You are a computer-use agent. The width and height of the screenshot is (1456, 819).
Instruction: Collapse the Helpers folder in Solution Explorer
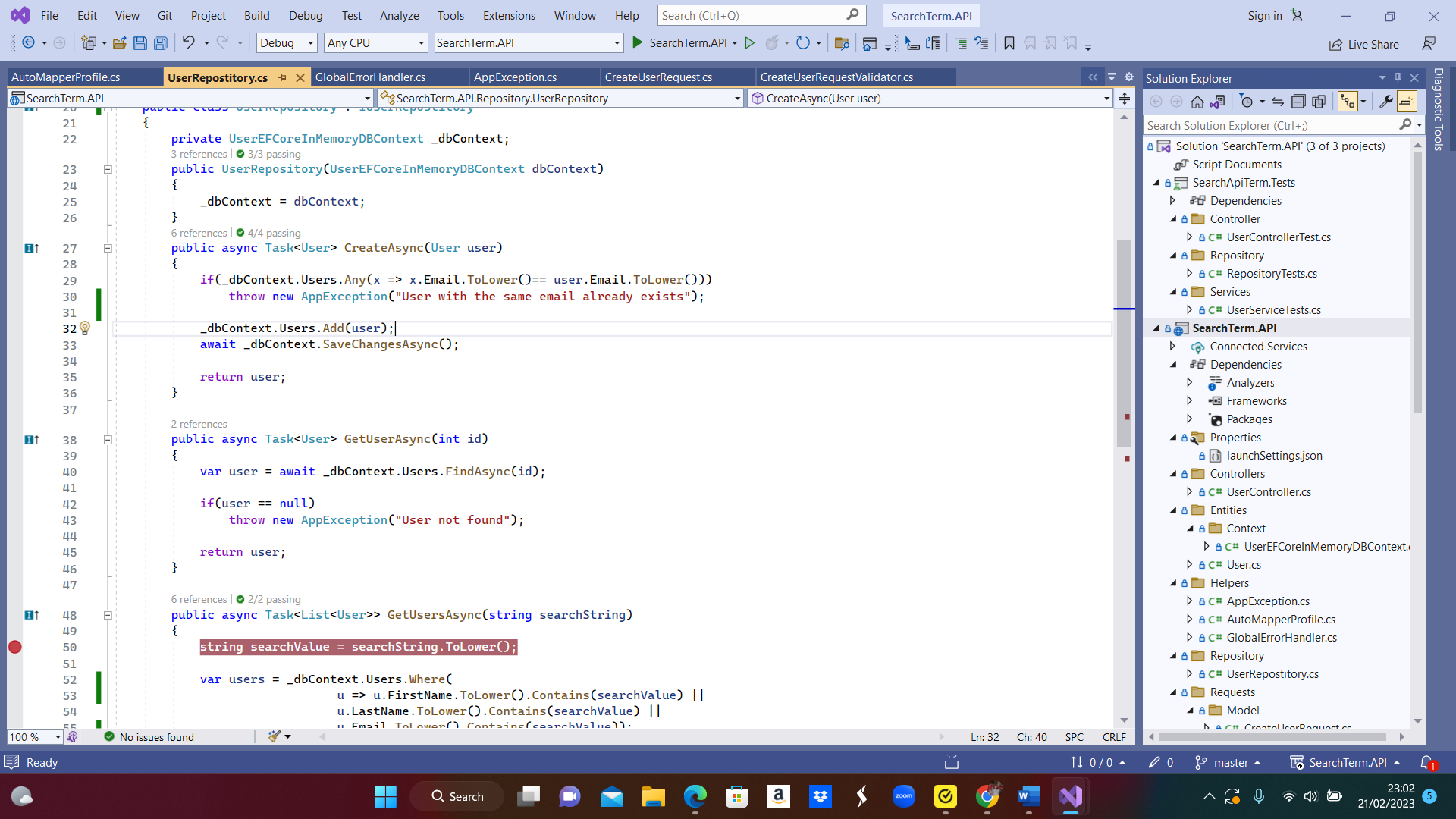(1173, 583)
